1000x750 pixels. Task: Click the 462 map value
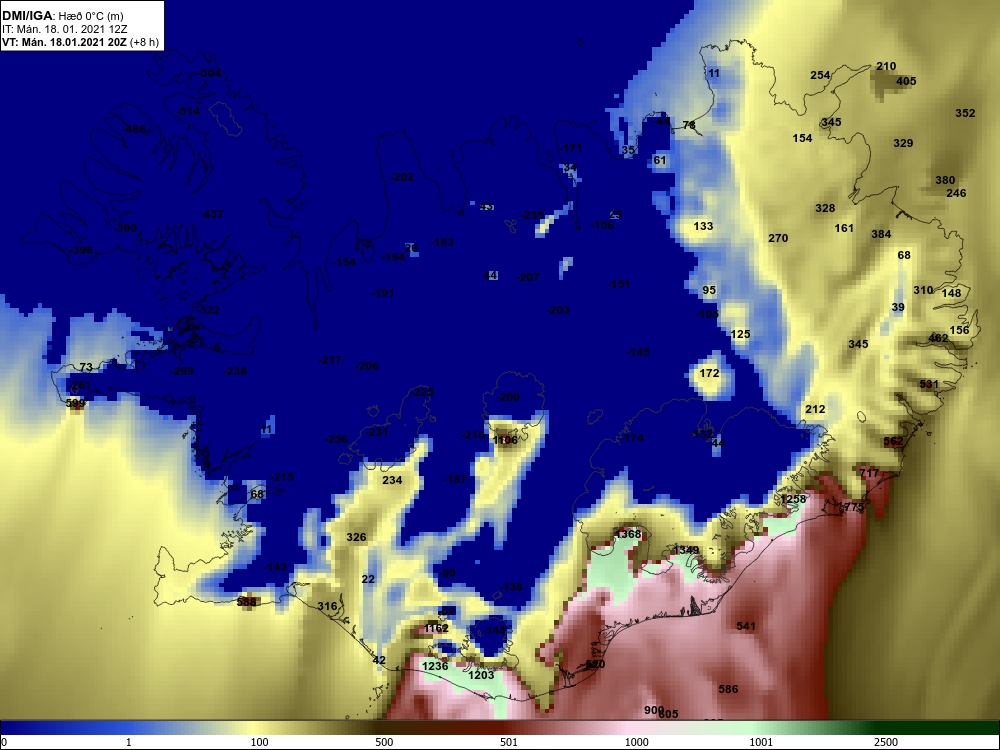[938, 338]
